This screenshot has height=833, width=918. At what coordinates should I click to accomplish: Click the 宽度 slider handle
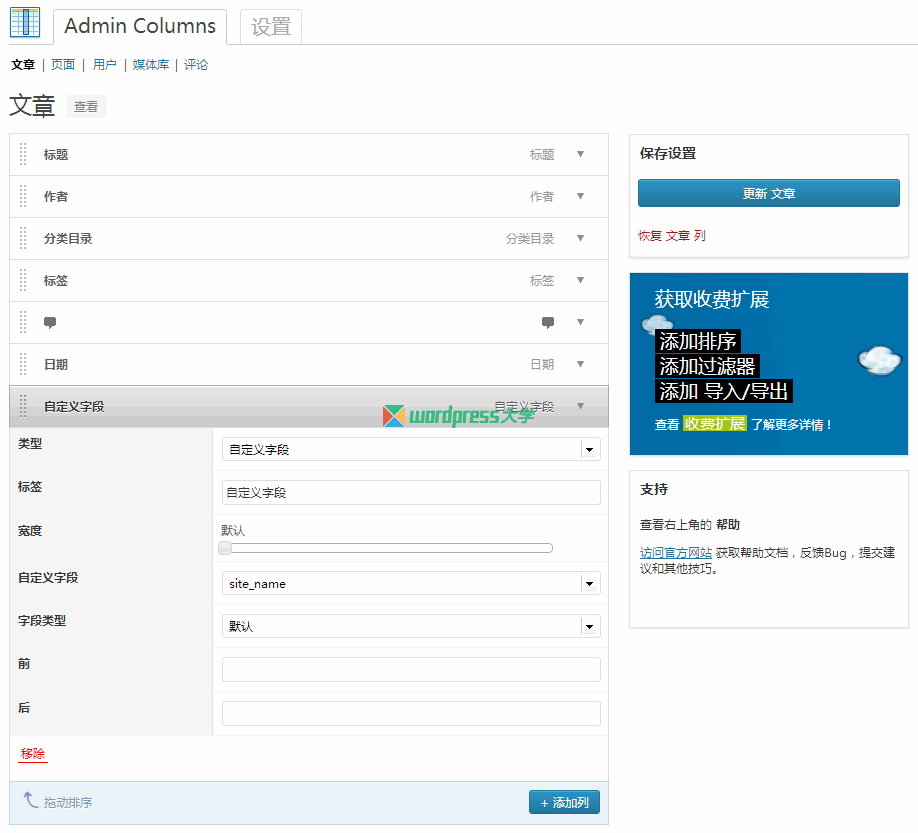(x=225, y=548)
